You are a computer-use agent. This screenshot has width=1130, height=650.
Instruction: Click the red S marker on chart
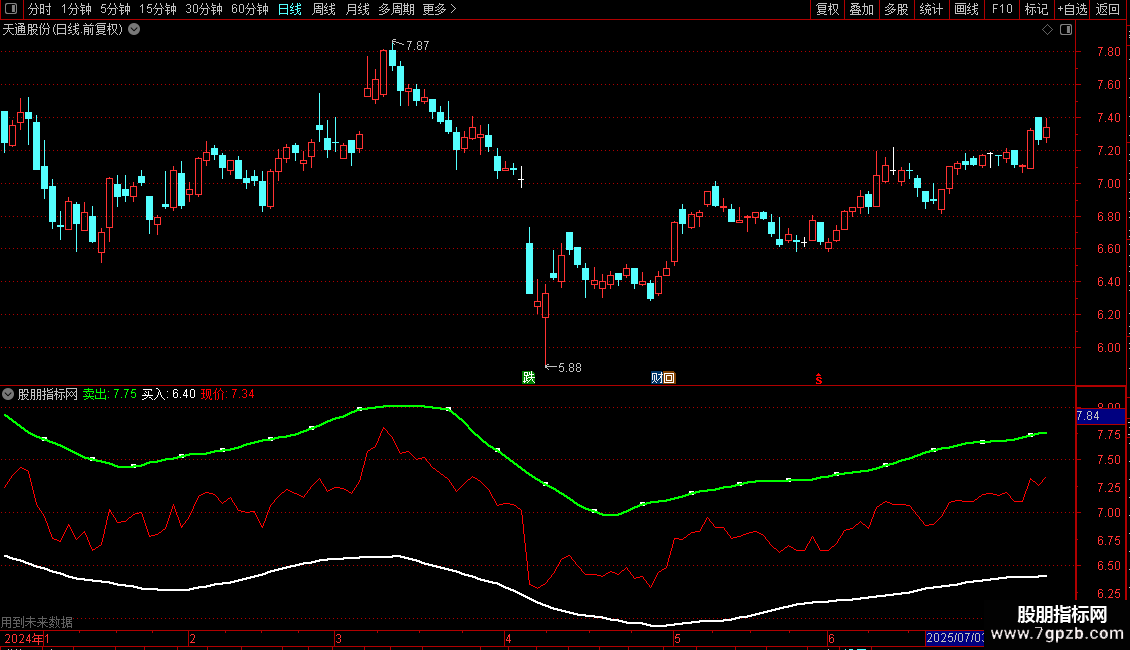(819, 379)
